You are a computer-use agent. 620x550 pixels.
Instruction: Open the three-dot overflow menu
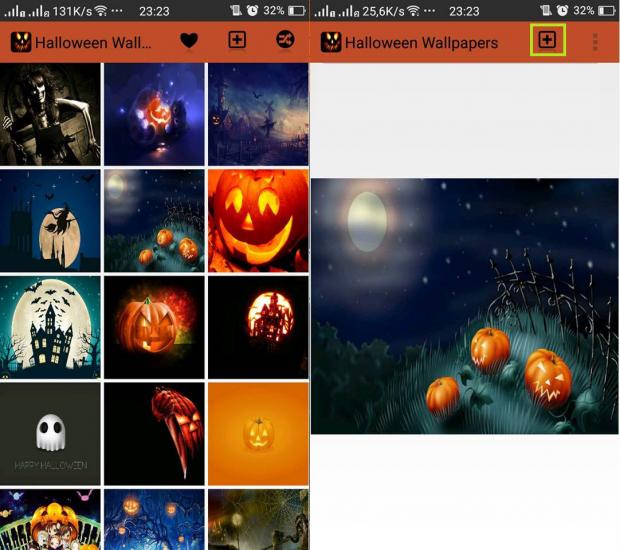[x=596, y=42]
